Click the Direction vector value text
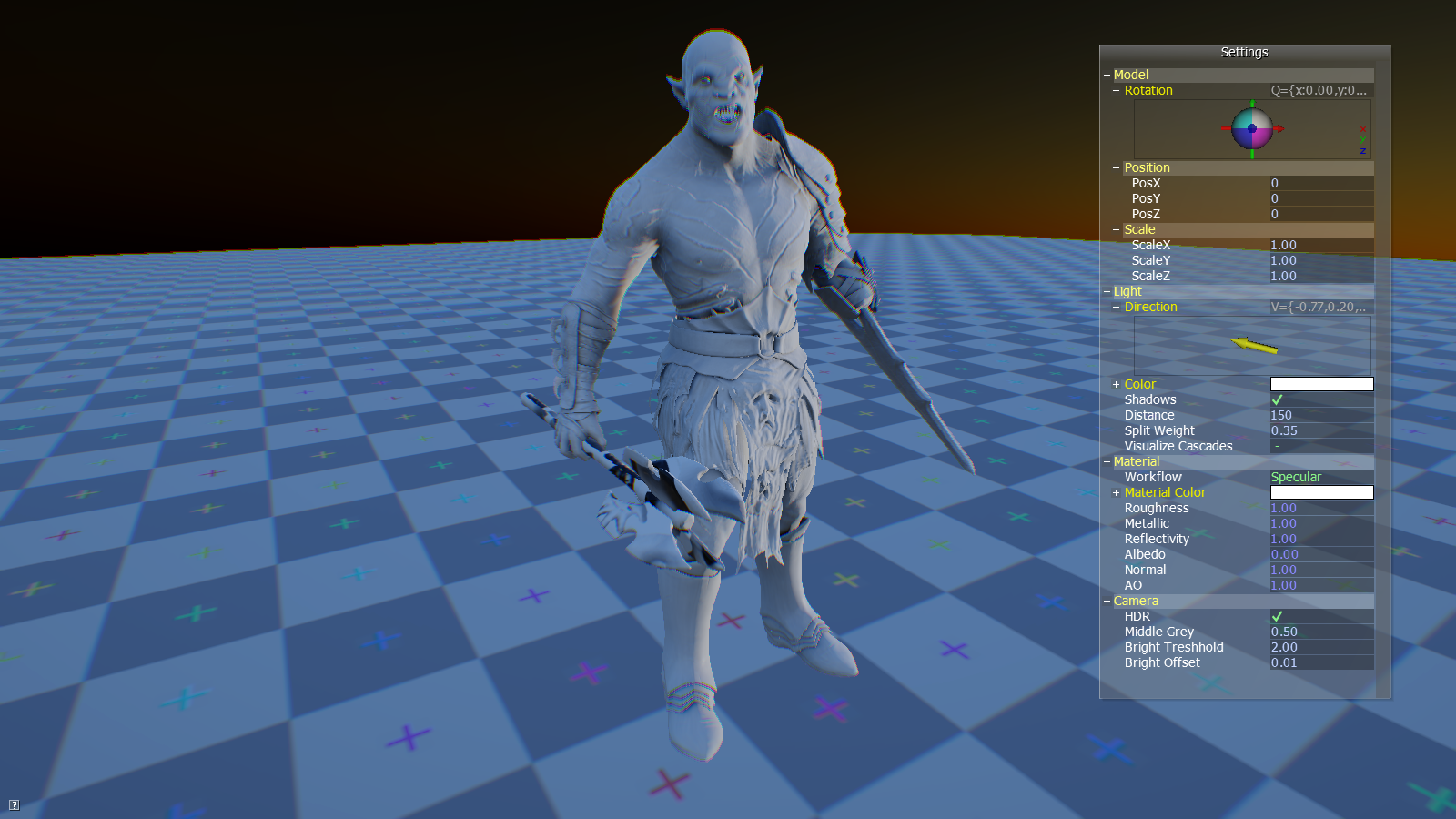 click(1319, 307)
